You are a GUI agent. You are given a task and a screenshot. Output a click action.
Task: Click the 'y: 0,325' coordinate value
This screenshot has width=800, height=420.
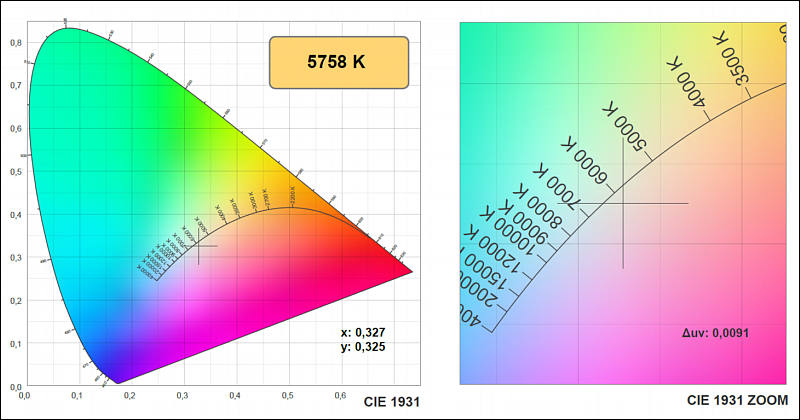(363, 347)
